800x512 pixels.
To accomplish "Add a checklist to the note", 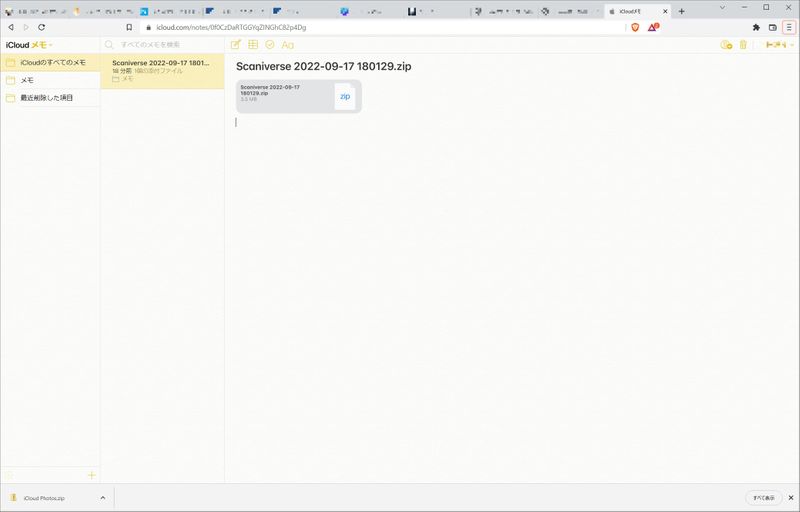I will [x=270, y=45].
